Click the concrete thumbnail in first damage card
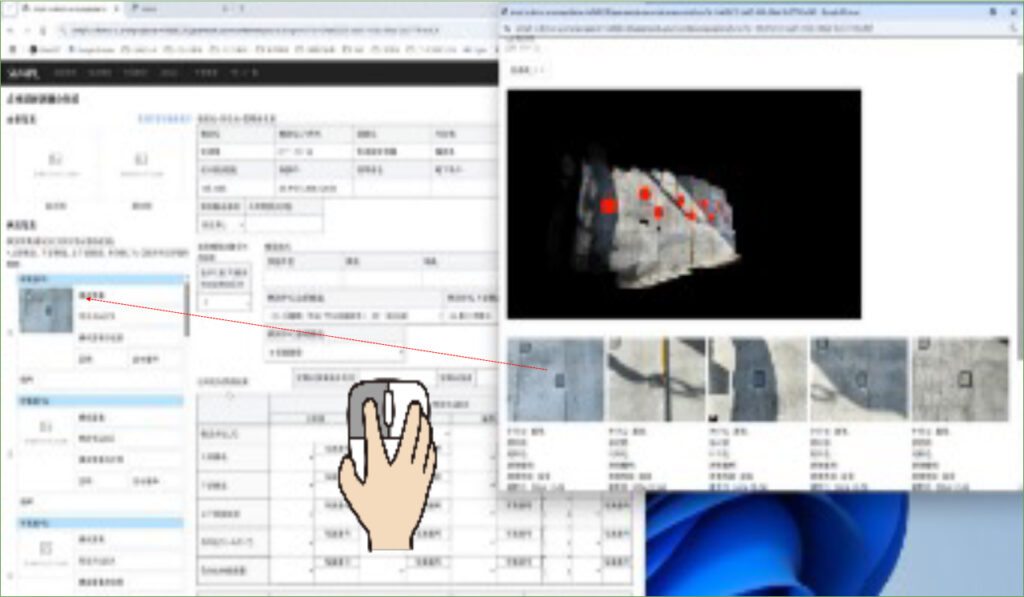This screenshot has width=1024, height=597. point(46,310)
